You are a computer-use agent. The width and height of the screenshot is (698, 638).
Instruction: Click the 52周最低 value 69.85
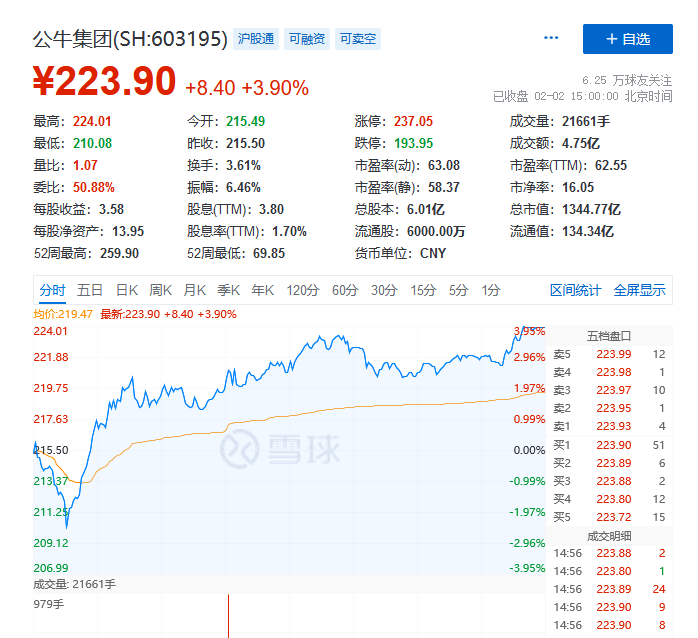pyautogui.click(x=269, y=253)
